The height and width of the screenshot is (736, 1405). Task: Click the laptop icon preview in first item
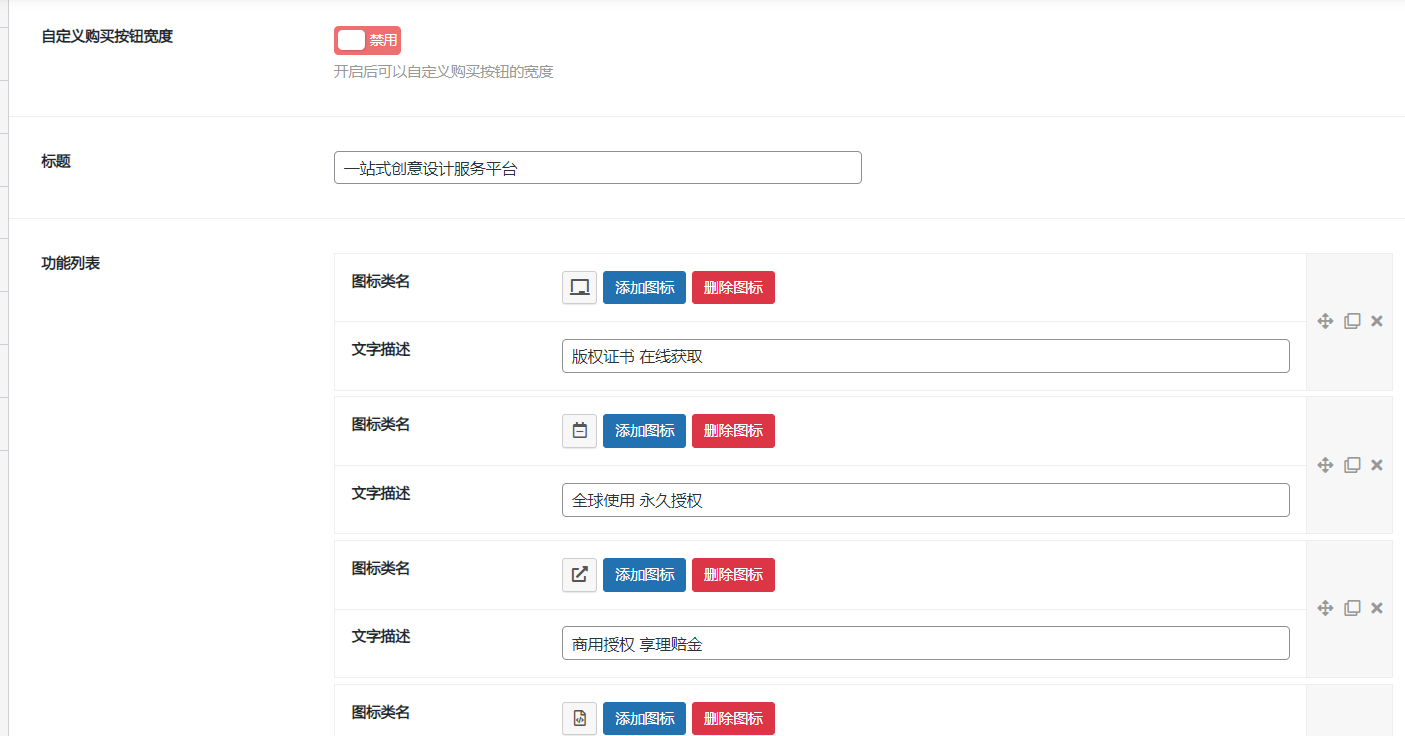579,288
